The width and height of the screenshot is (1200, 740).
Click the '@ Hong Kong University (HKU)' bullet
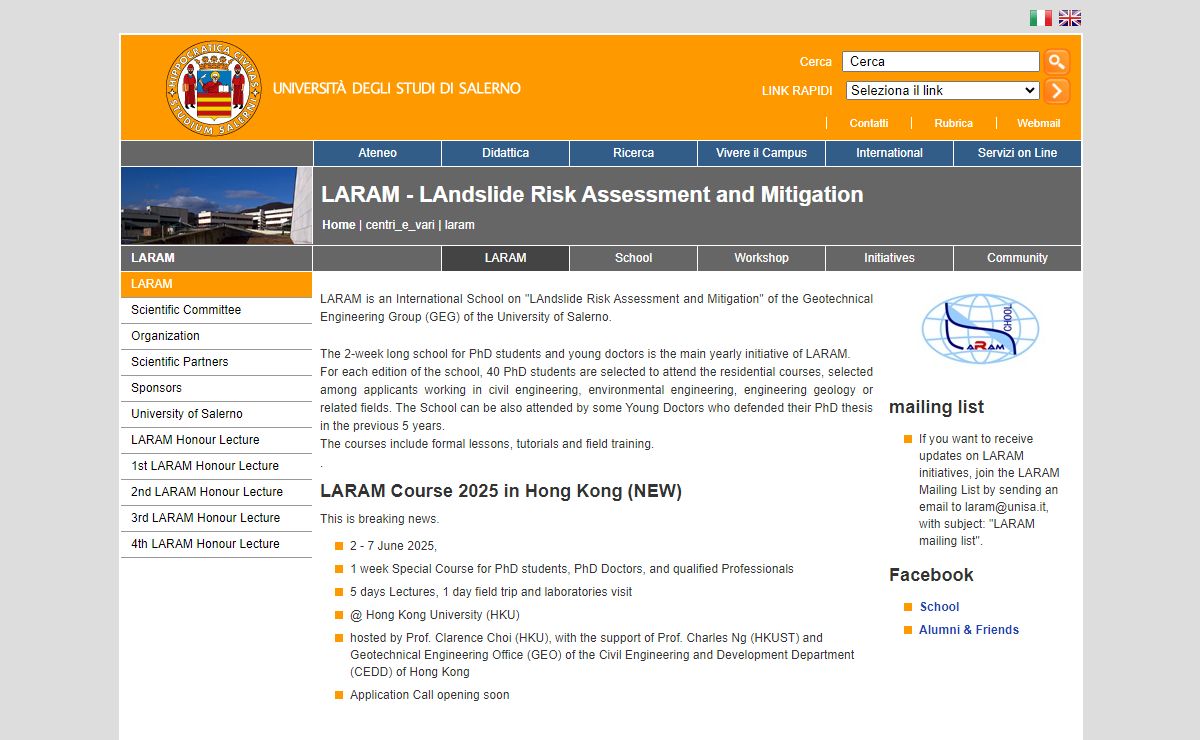[435, 615]
